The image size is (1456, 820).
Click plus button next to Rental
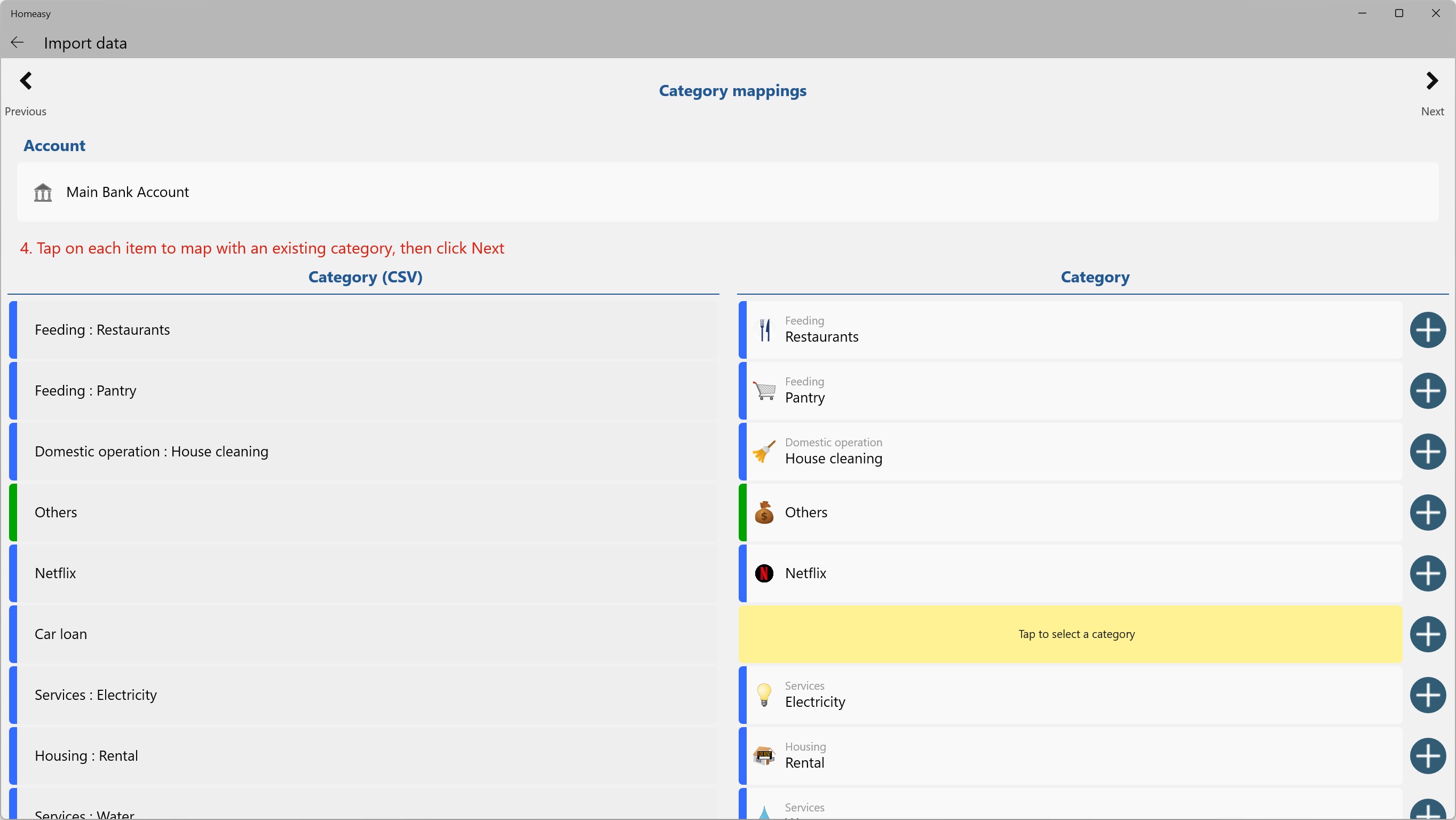click(x=1427, y=755)
